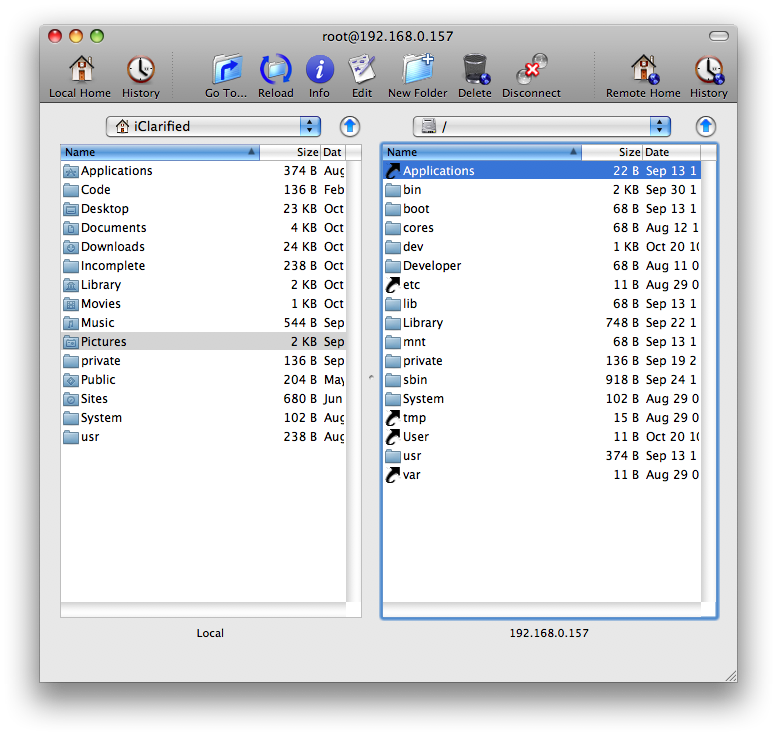Click the Delete trash icon
The width and height of the screenshot is (777, 737).
coord(474,70)
